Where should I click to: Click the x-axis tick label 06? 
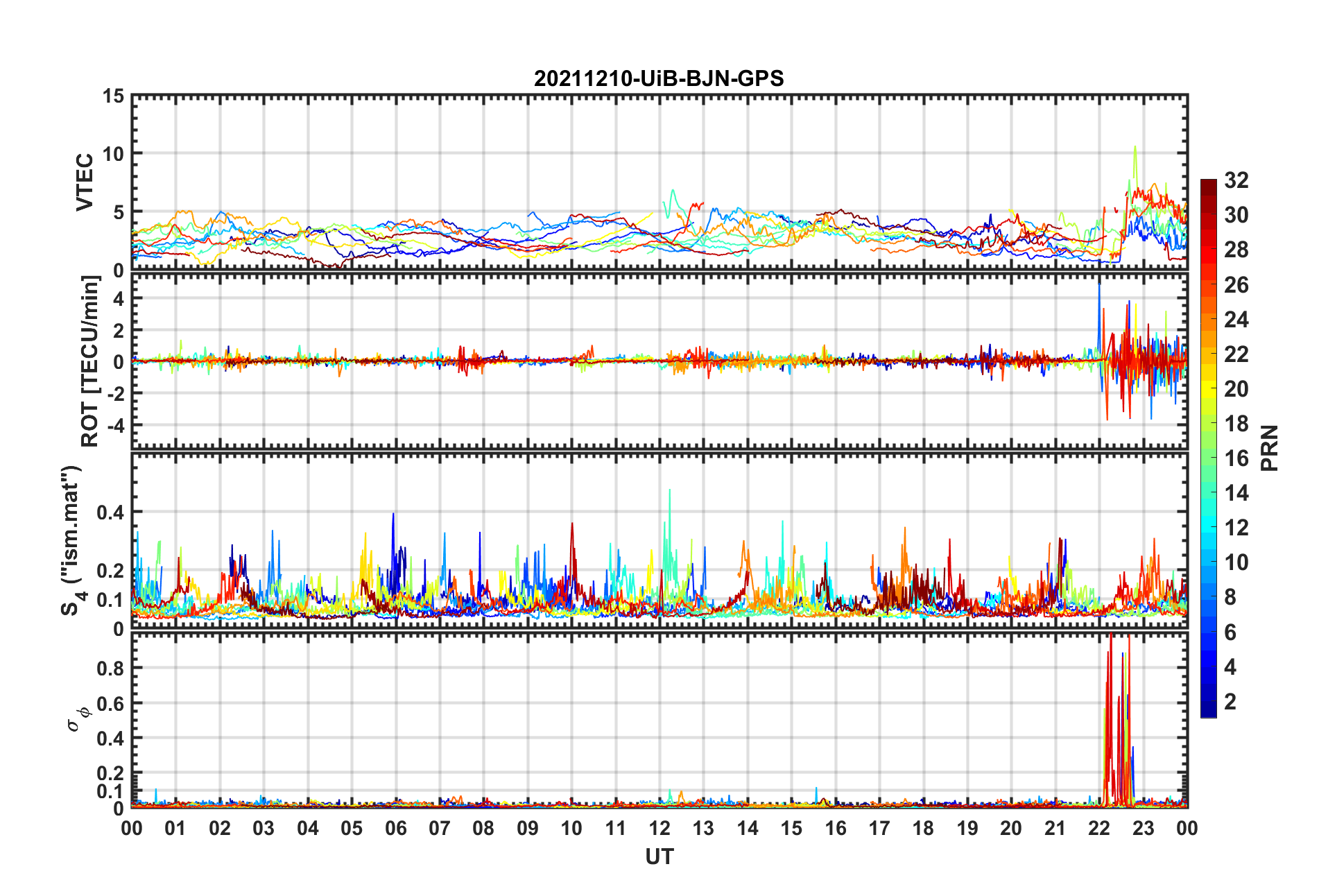pos(396,828)
